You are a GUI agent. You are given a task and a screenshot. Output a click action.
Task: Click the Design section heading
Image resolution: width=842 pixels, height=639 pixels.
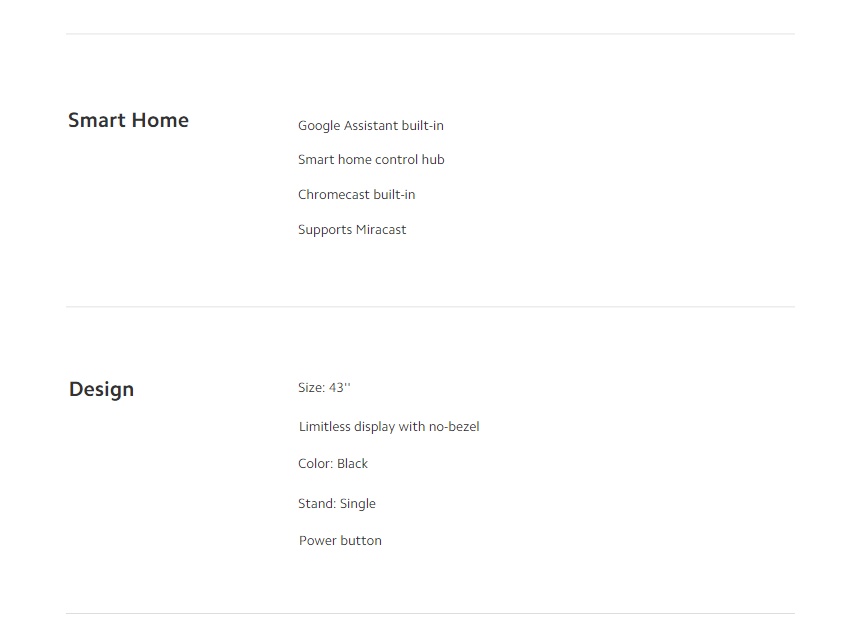pos(101,389)
